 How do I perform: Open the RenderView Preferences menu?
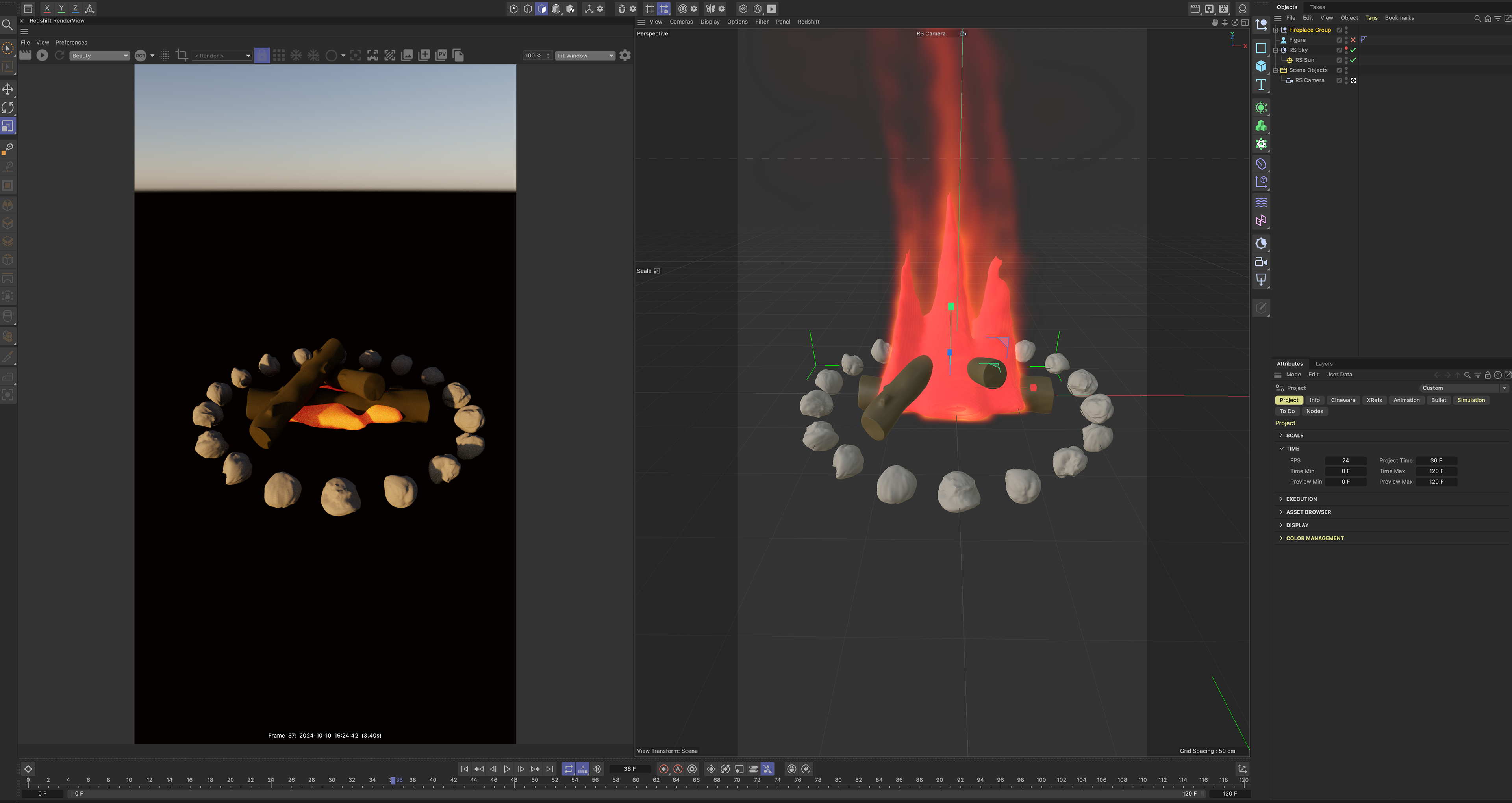coord(71,42)
